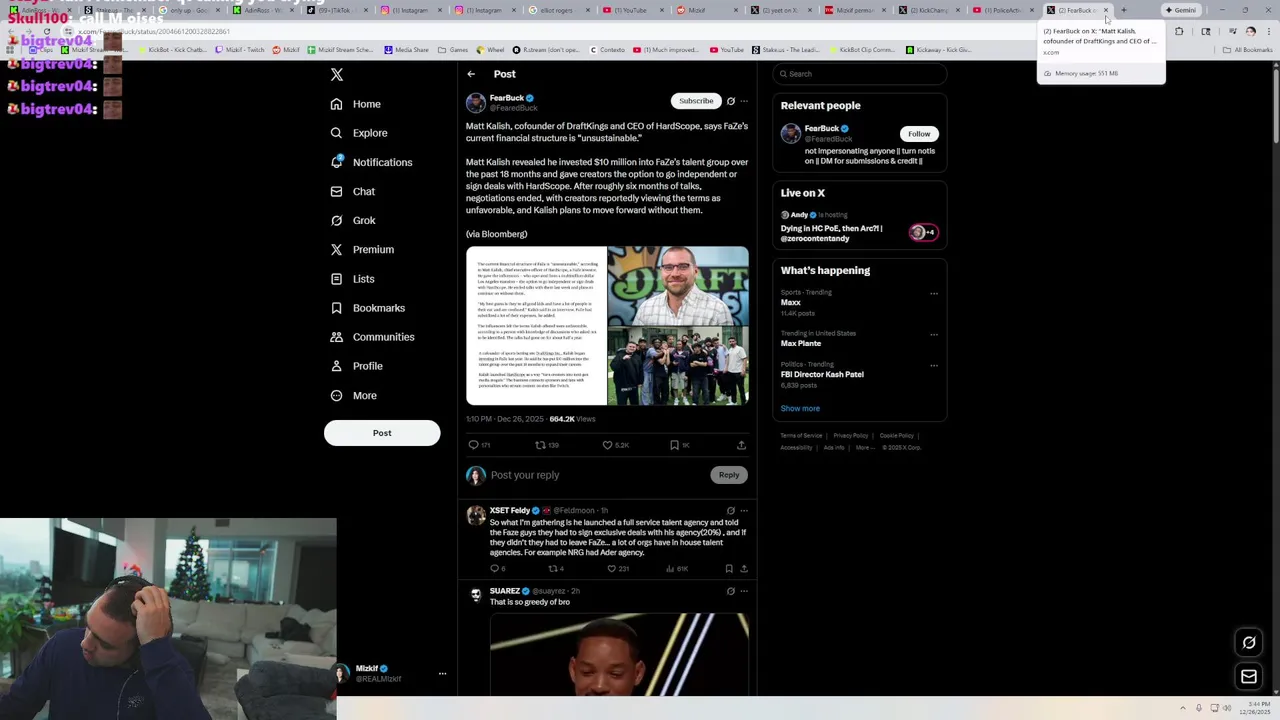The height and width of the screenshot is (720, 1280).
Task: Repost XSET Feldy's reply showing 4
Action: tap(556, 569)
